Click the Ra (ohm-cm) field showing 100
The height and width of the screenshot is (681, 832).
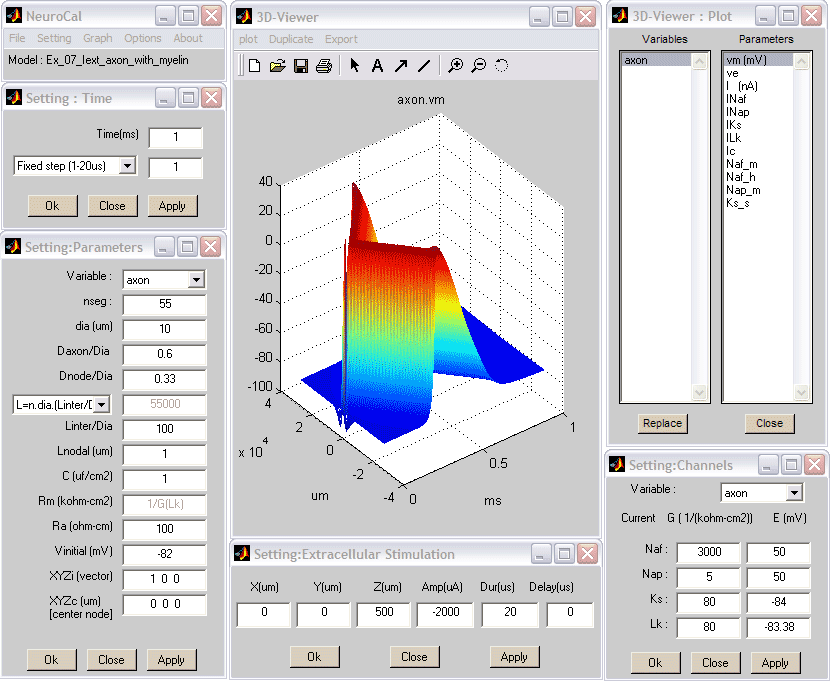164,529
